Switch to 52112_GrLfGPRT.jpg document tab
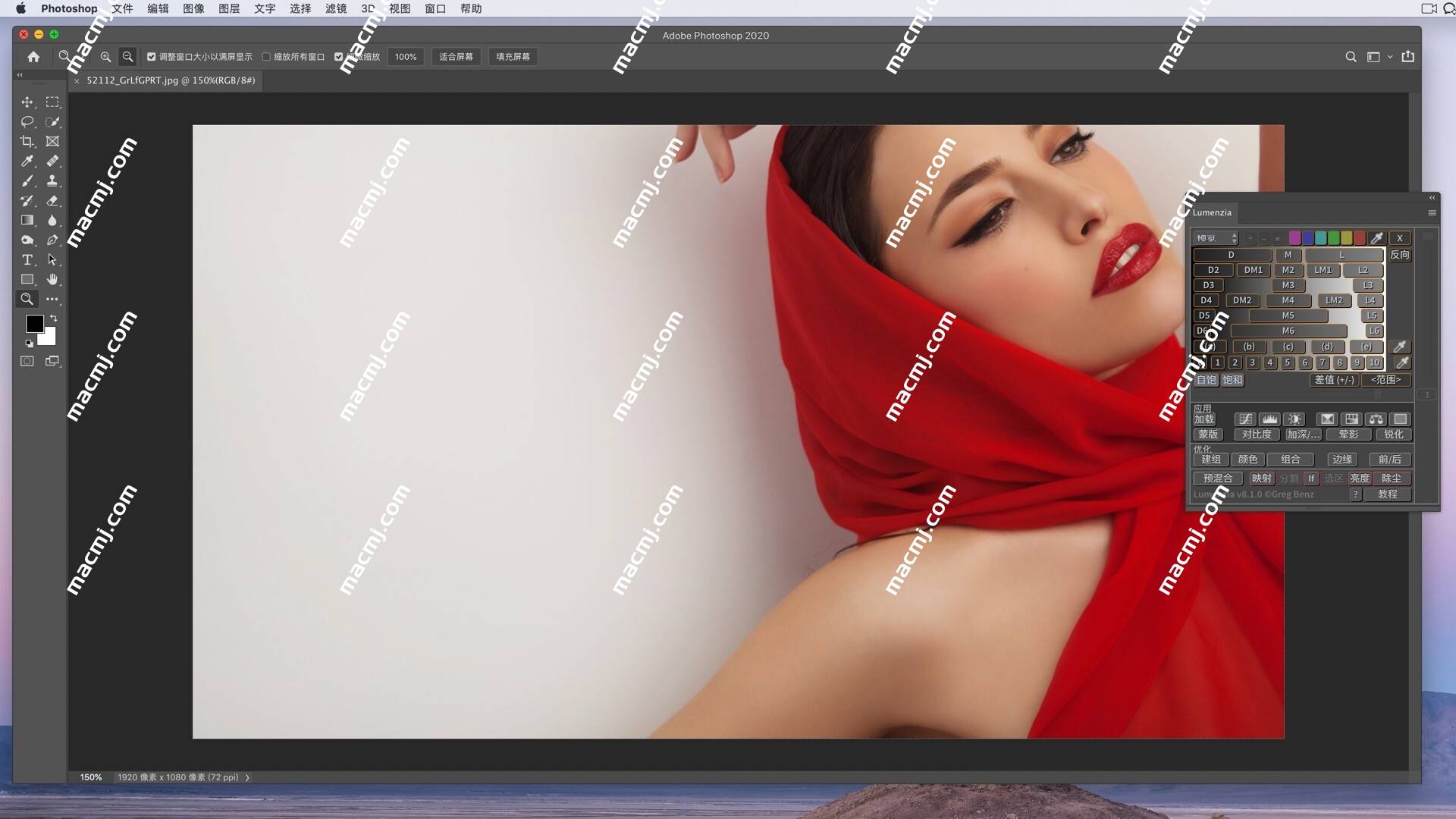Viewport: 1456px width, 819px height. (x=171, y=80)
